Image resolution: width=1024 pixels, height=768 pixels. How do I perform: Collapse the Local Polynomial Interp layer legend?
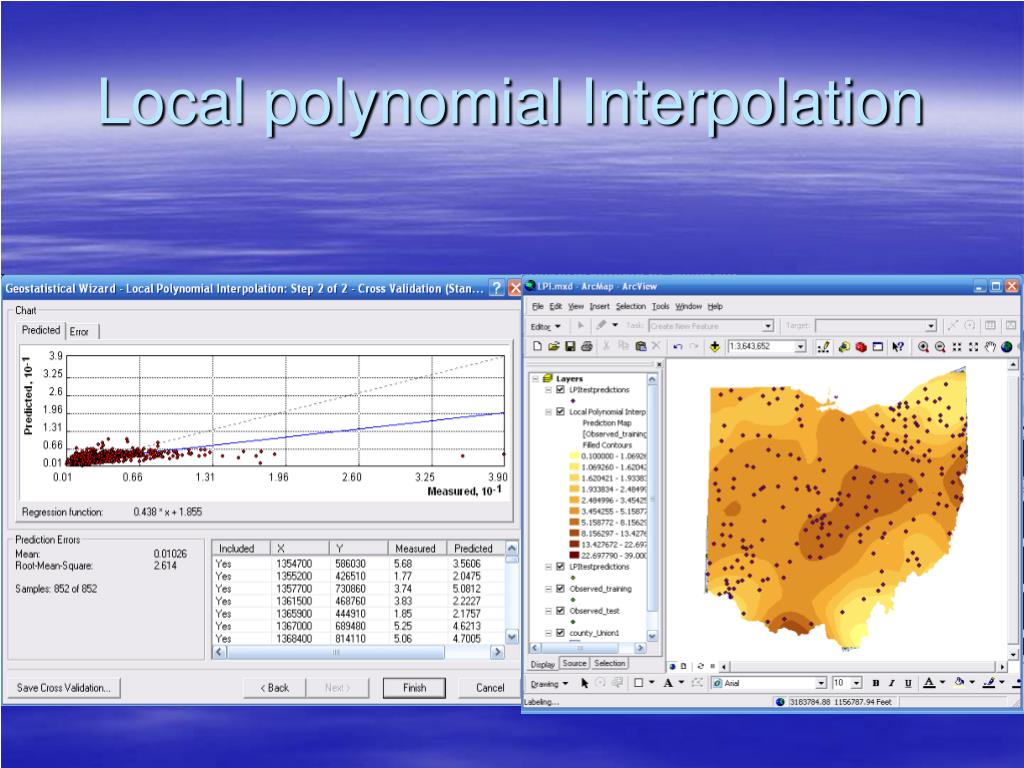click(x=549, y=412)
